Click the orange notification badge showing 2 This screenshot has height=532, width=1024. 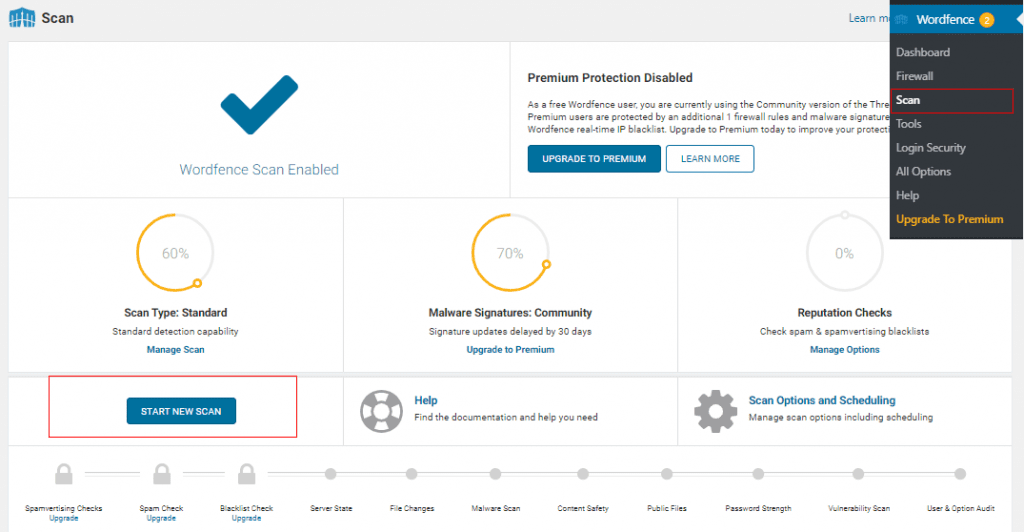[x=987, y=20]
